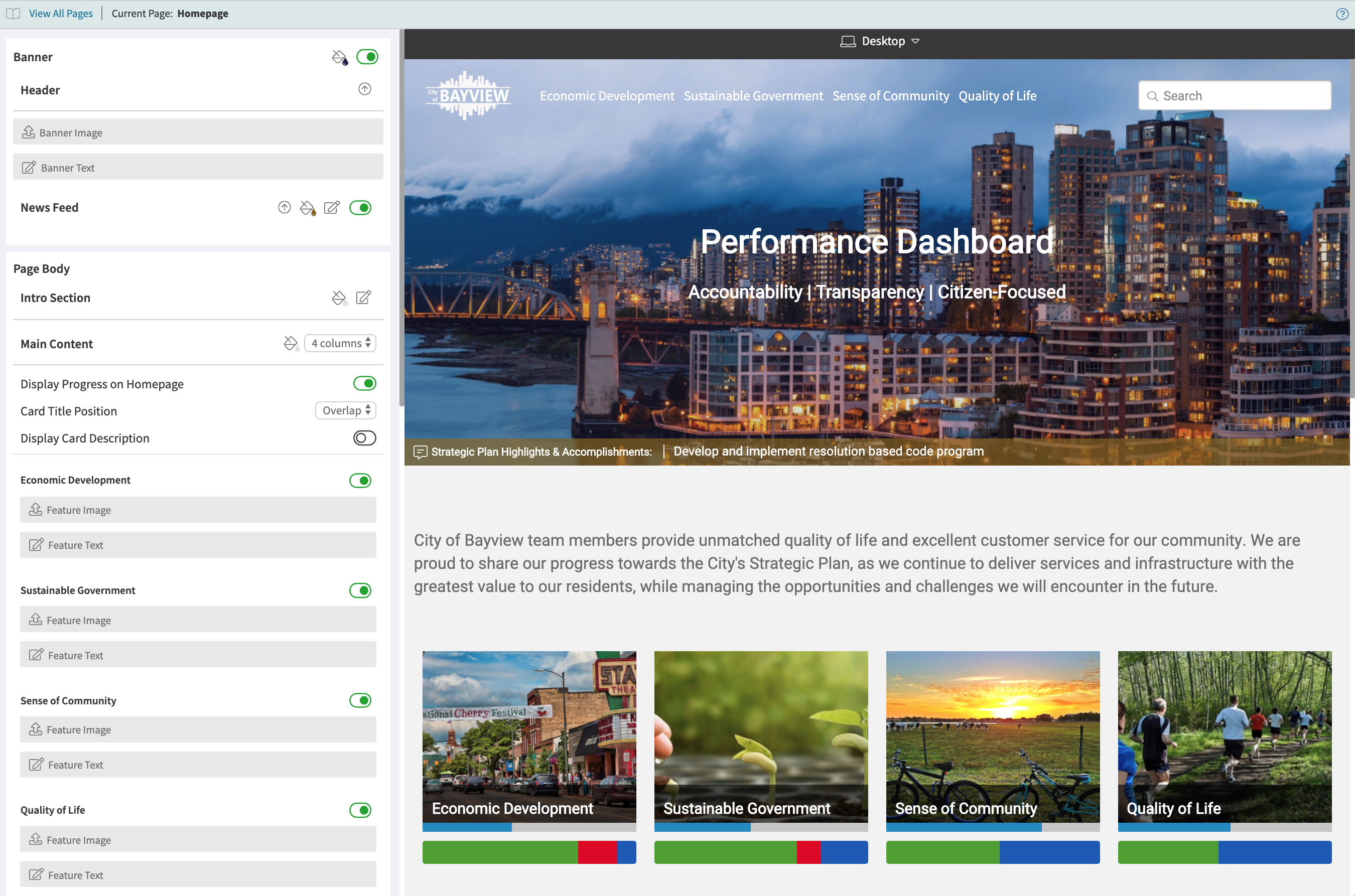Edit News Feed using the pencil icon
The width and height of the screenshot is (1355, 896).
click(x=331, y=207)
